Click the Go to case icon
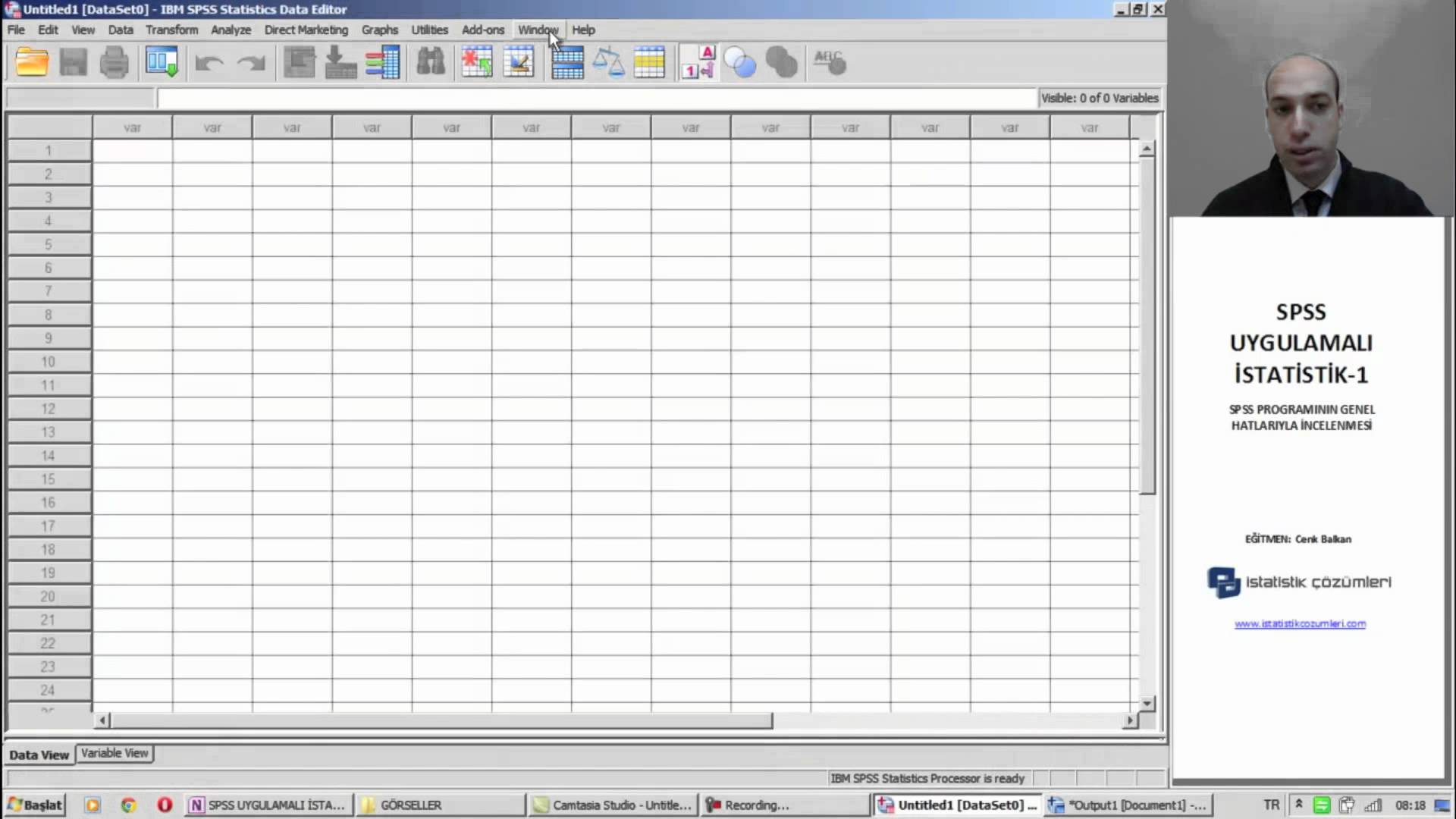This screenshot has height=819, width=1456. click(300, 62)
